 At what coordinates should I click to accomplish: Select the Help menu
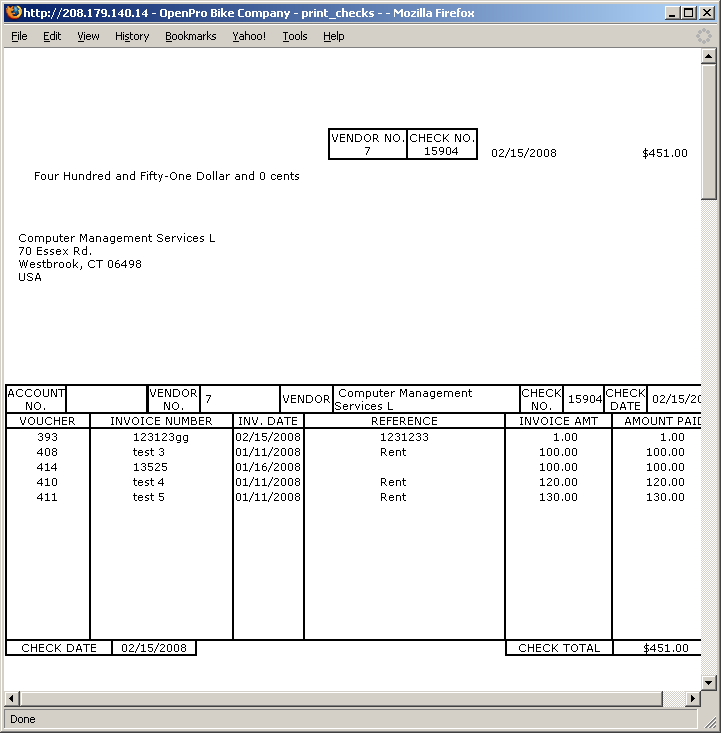(334, 36)
